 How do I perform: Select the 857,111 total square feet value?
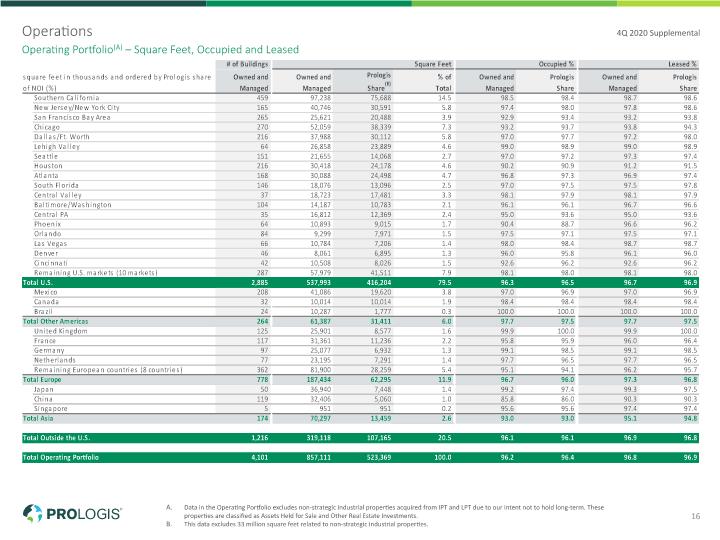click(319, 457)
